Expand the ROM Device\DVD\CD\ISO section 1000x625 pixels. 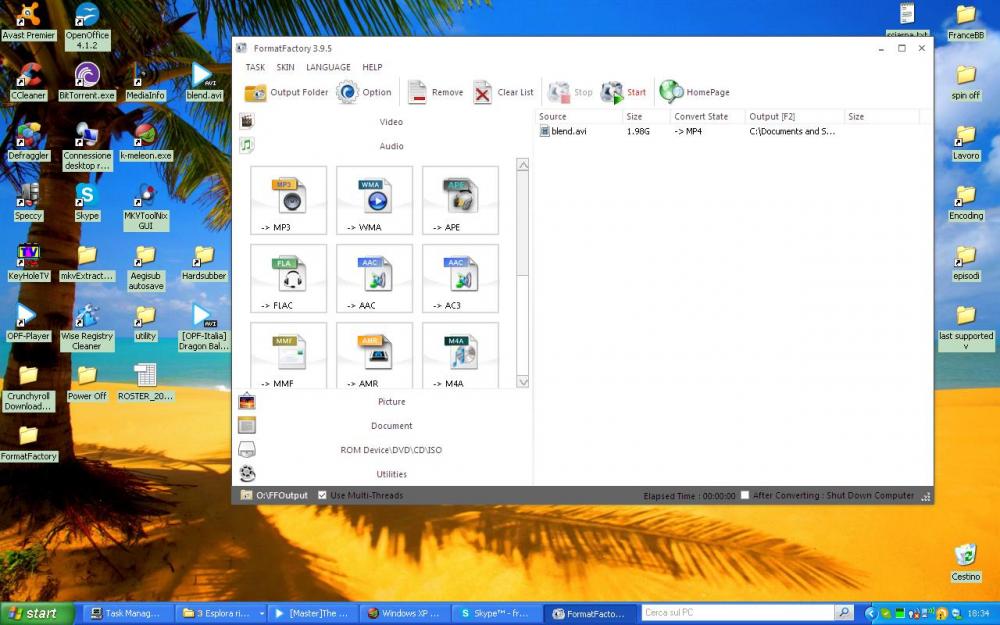point(391,450)
